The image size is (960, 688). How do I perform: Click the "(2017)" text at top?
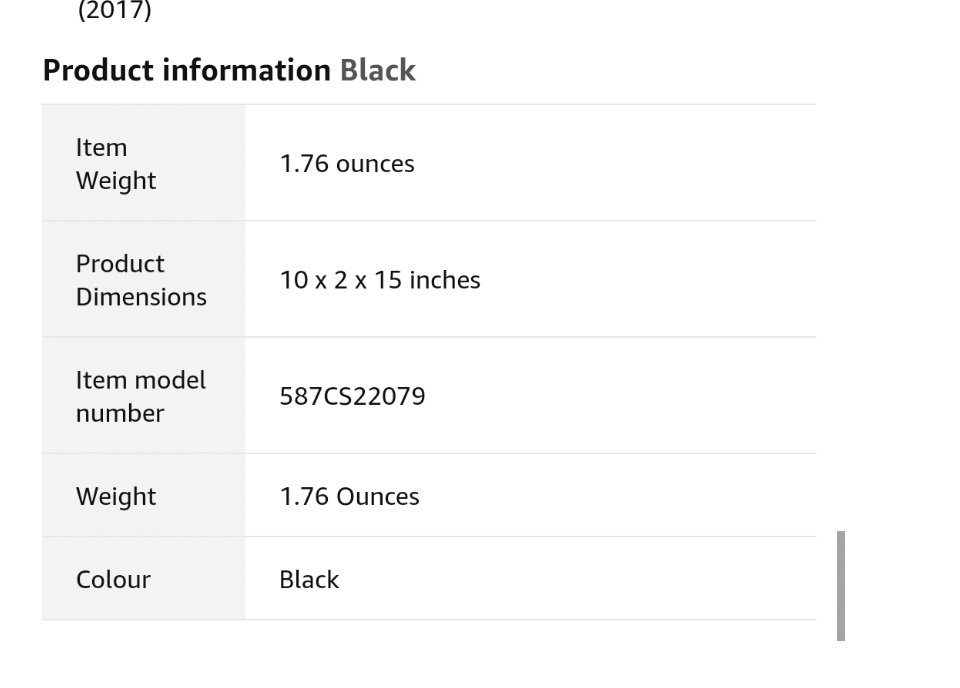[x=114, y=11]
